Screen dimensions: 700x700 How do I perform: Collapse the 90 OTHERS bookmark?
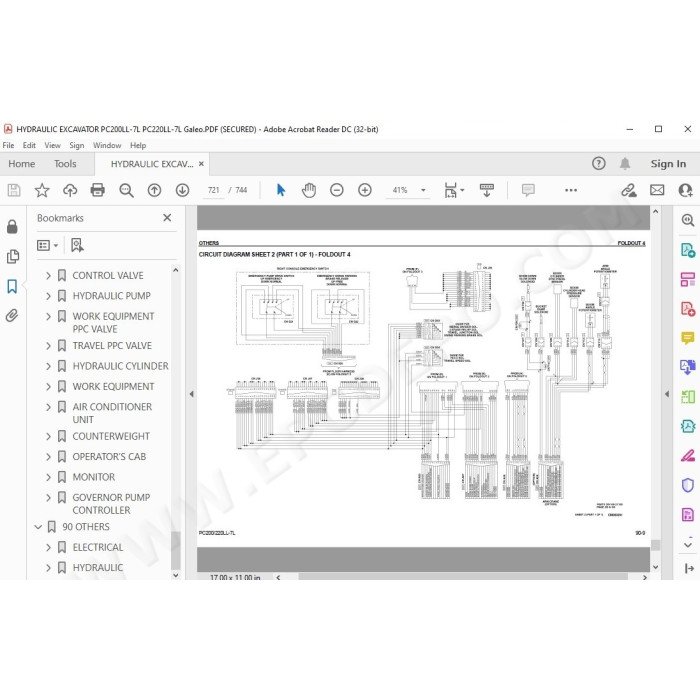38,527
